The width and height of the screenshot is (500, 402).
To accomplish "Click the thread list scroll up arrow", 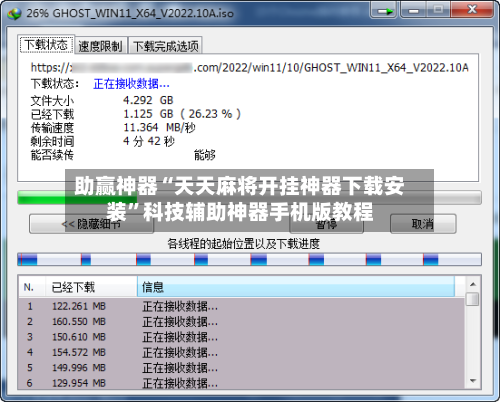I will pos(473,284).
